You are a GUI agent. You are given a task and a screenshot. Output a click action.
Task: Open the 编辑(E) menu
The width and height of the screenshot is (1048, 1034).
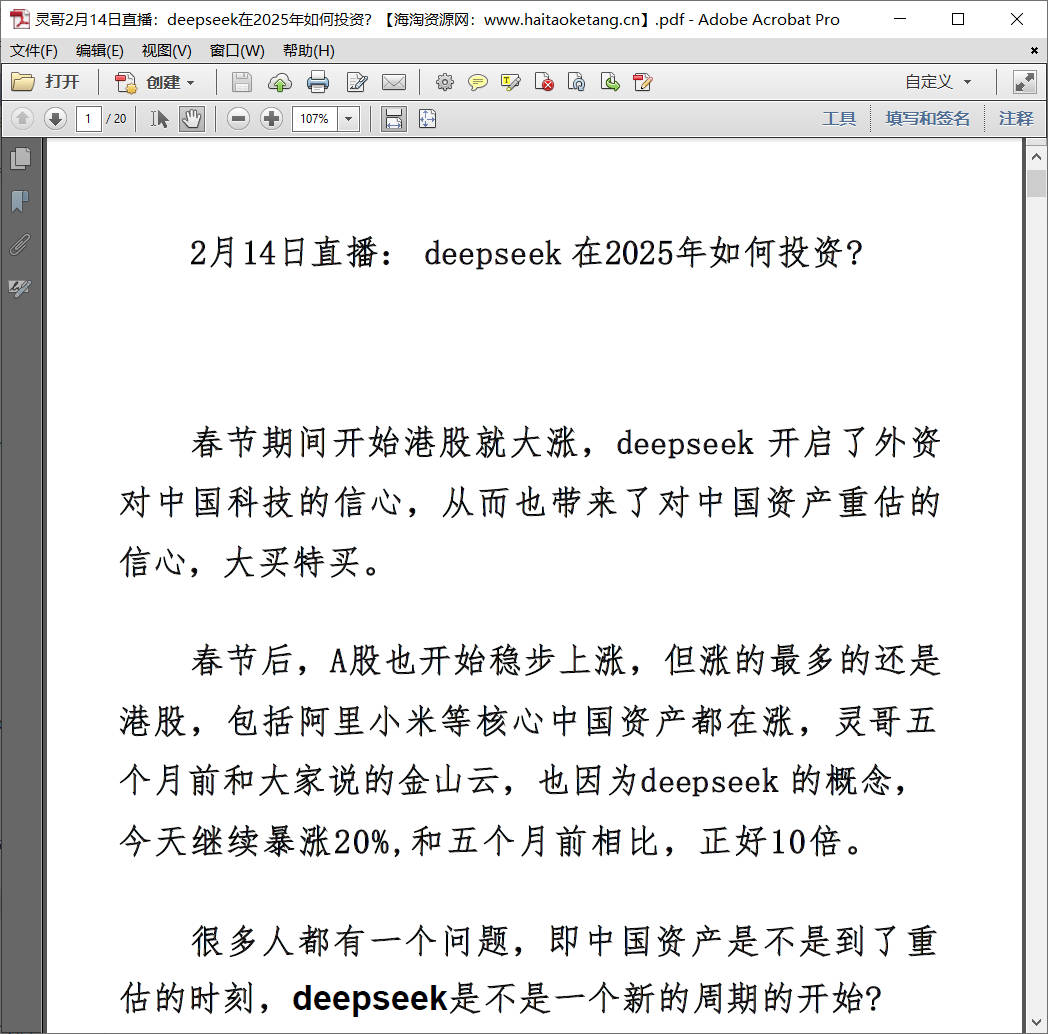[x=100, y=51]
